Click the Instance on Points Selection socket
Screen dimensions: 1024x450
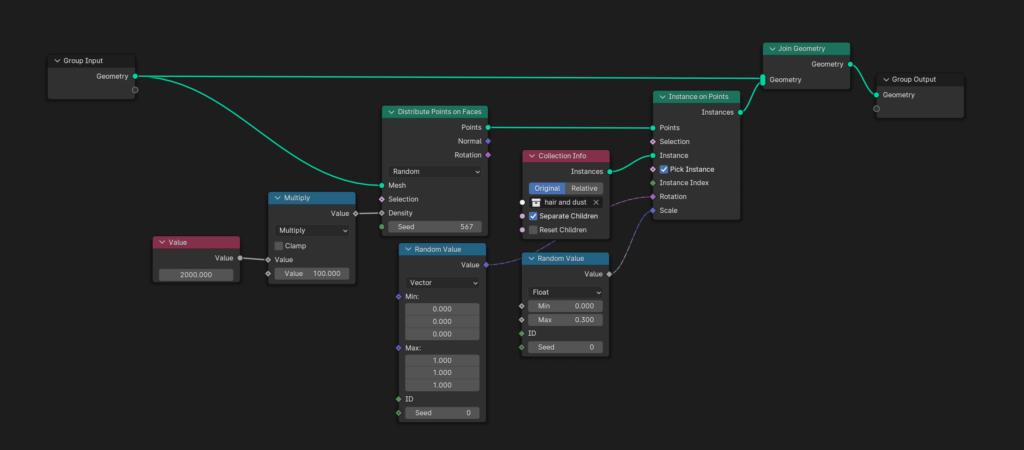point(652,142)
